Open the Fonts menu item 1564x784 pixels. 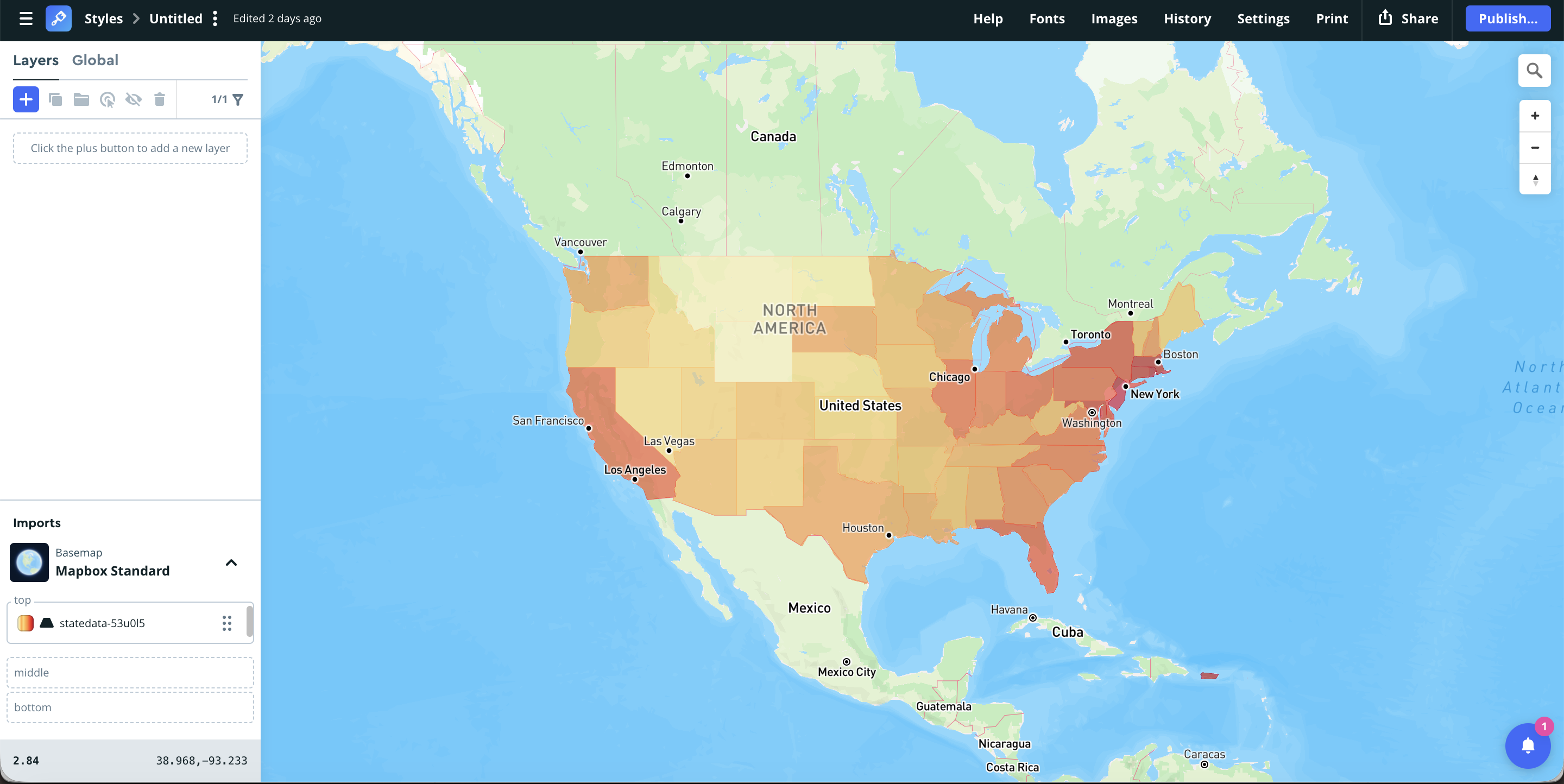(1046, 19)
